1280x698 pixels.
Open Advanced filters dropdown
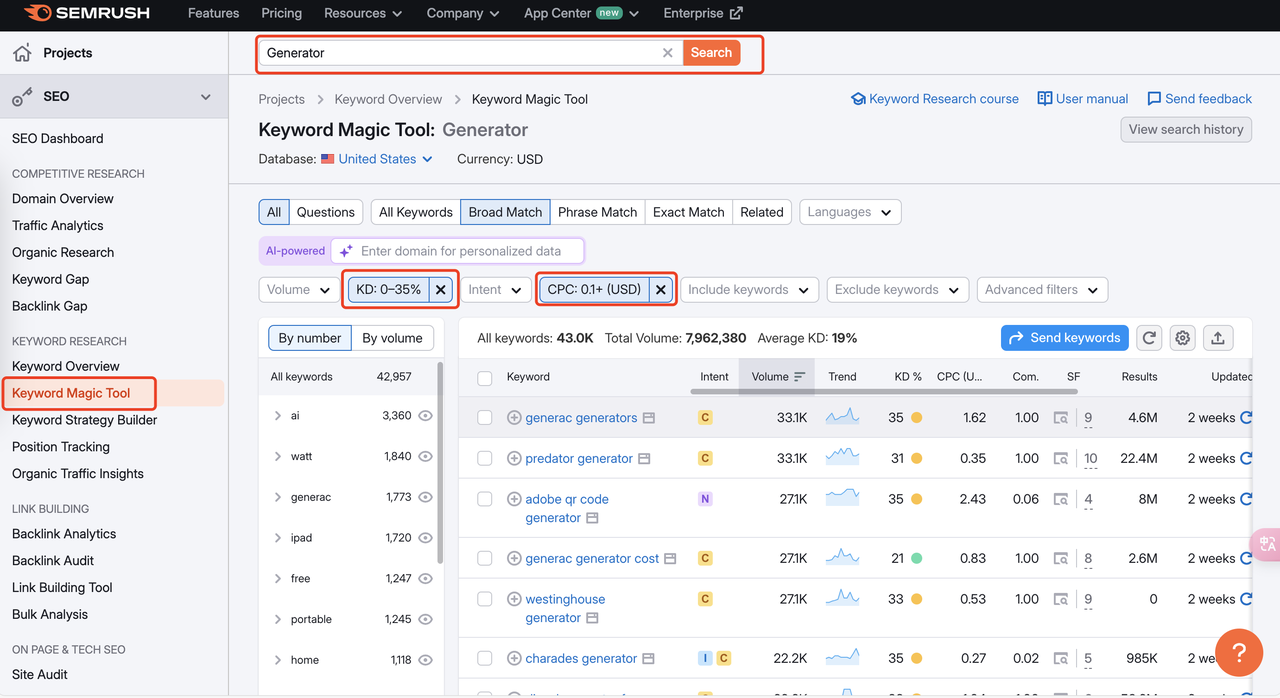tap(1042, 290)
